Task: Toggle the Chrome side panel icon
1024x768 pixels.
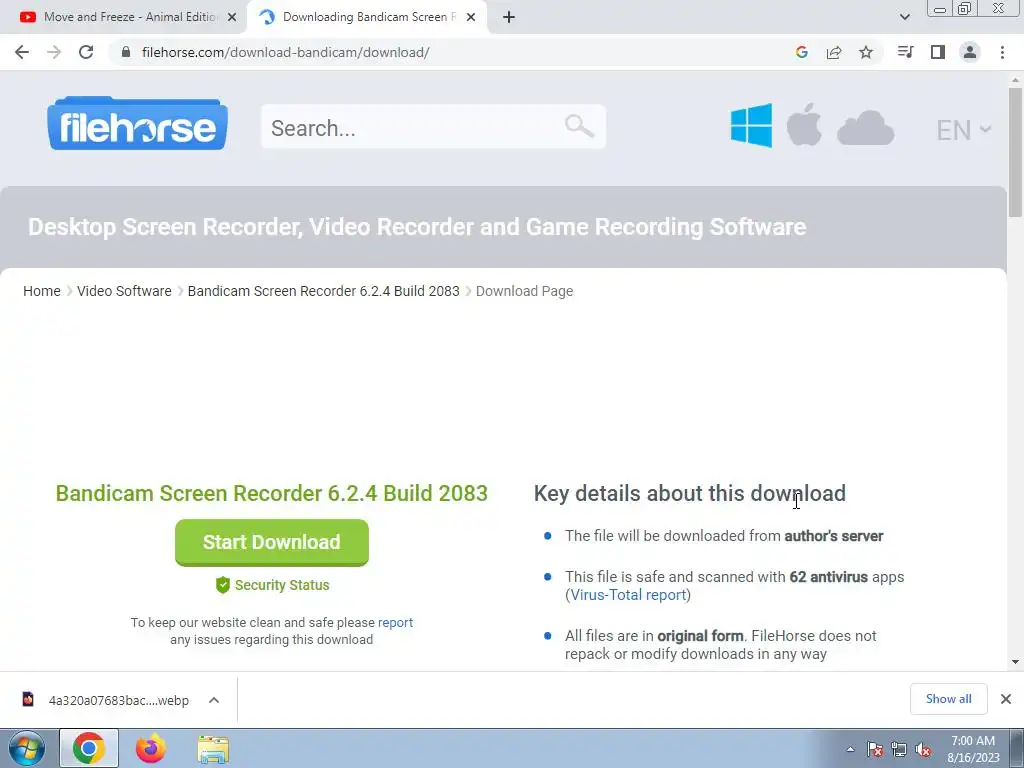Action: pos(938,52)
